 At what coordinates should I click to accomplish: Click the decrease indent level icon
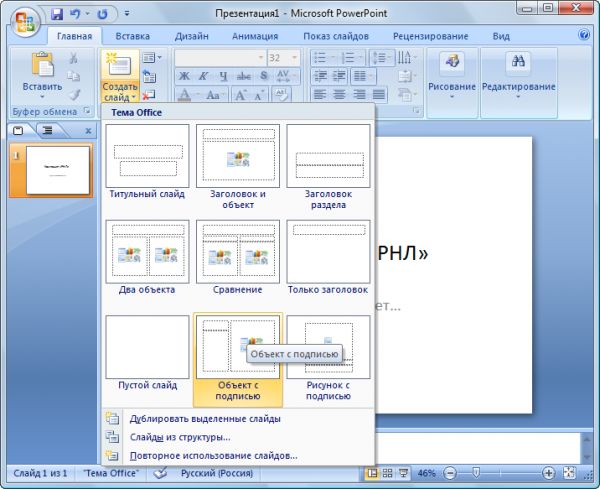tap(320, 76)
